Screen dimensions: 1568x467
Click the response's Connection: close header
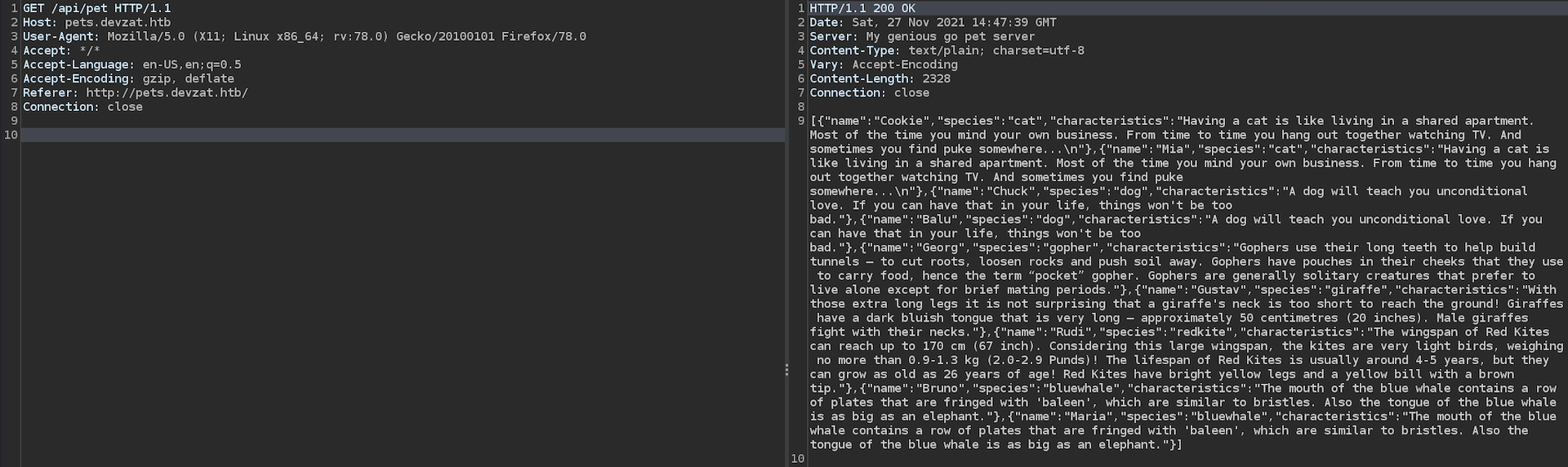coord(869,93)
